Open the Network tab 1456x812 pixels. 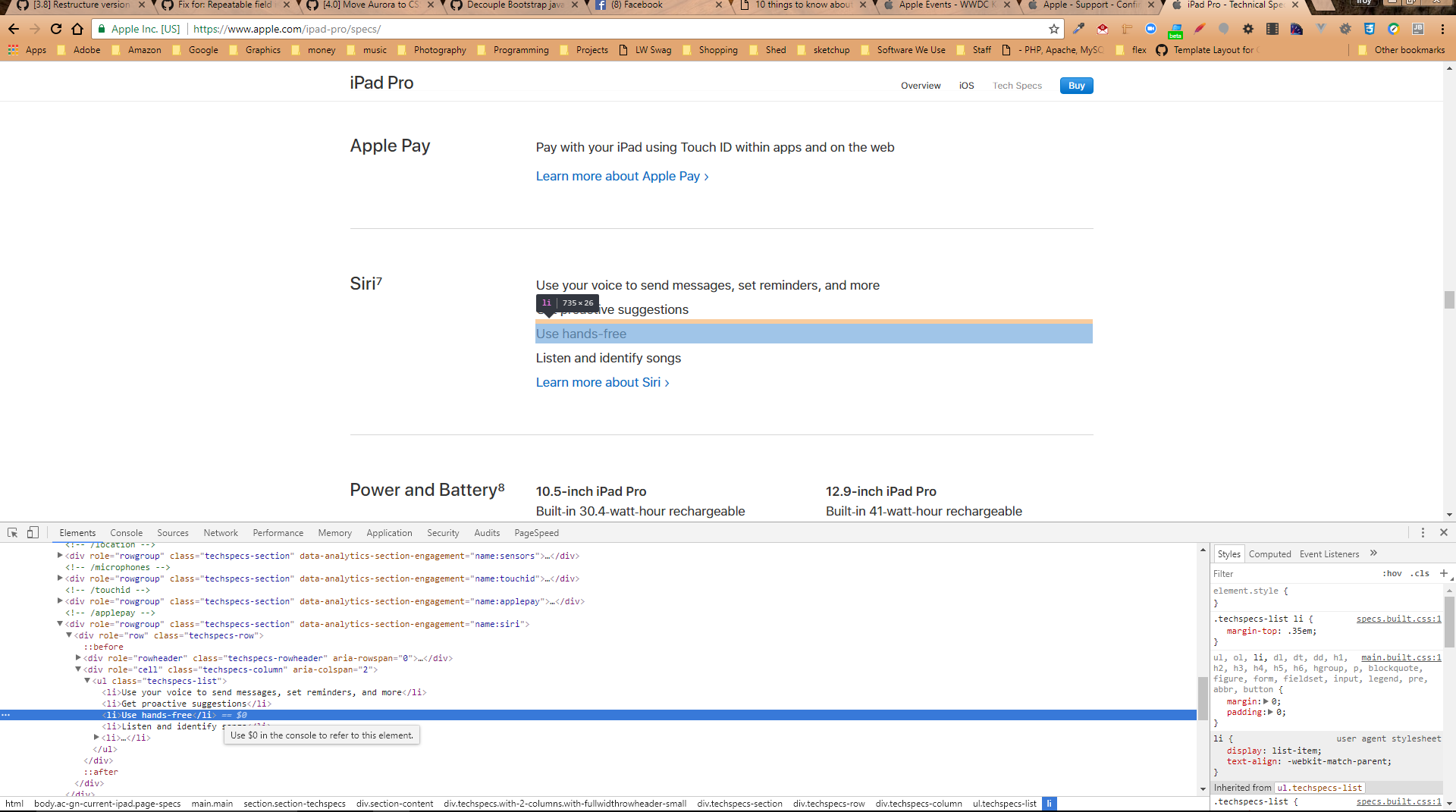(221, 533)
